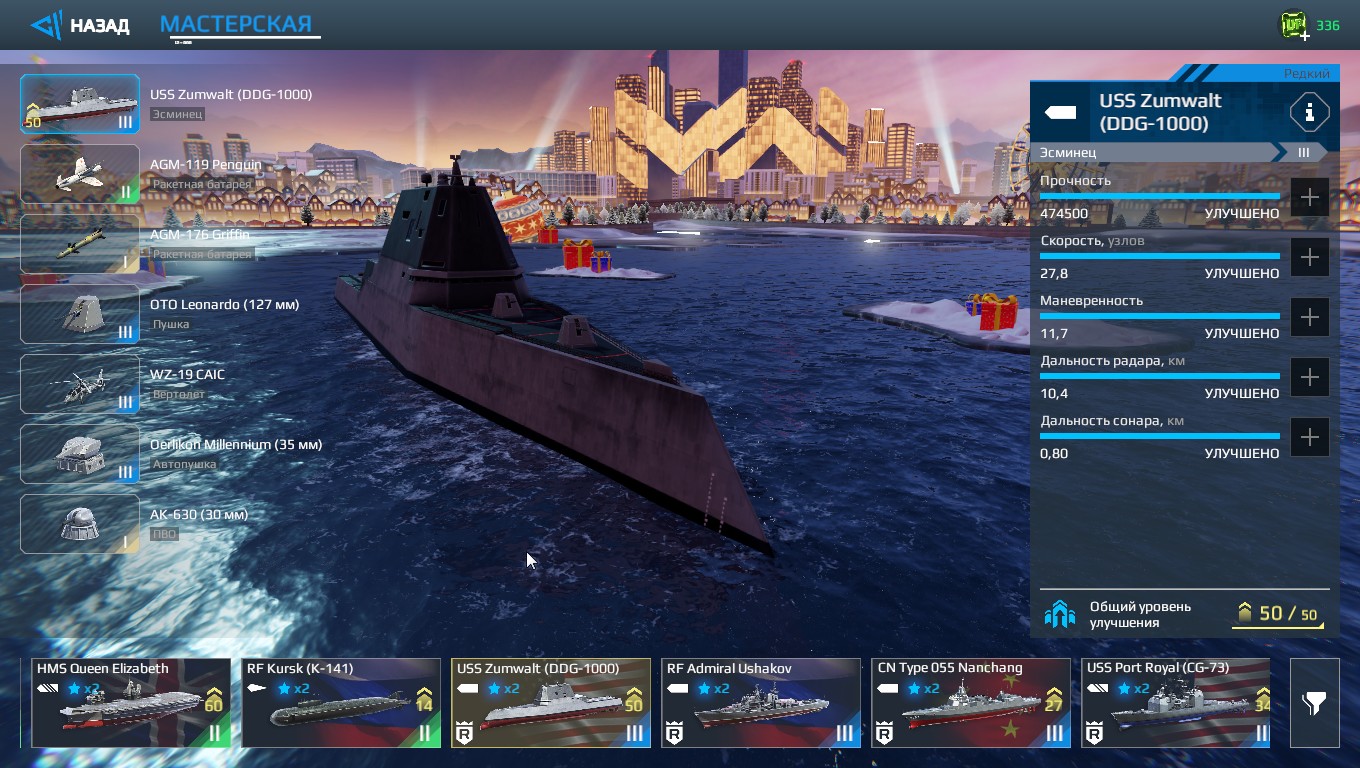Image resolution: width=1360 pixels, height=768 pixels.
Task: Click the Автопушка label under Oerlikon Millennium
Action: click(184, 465)
